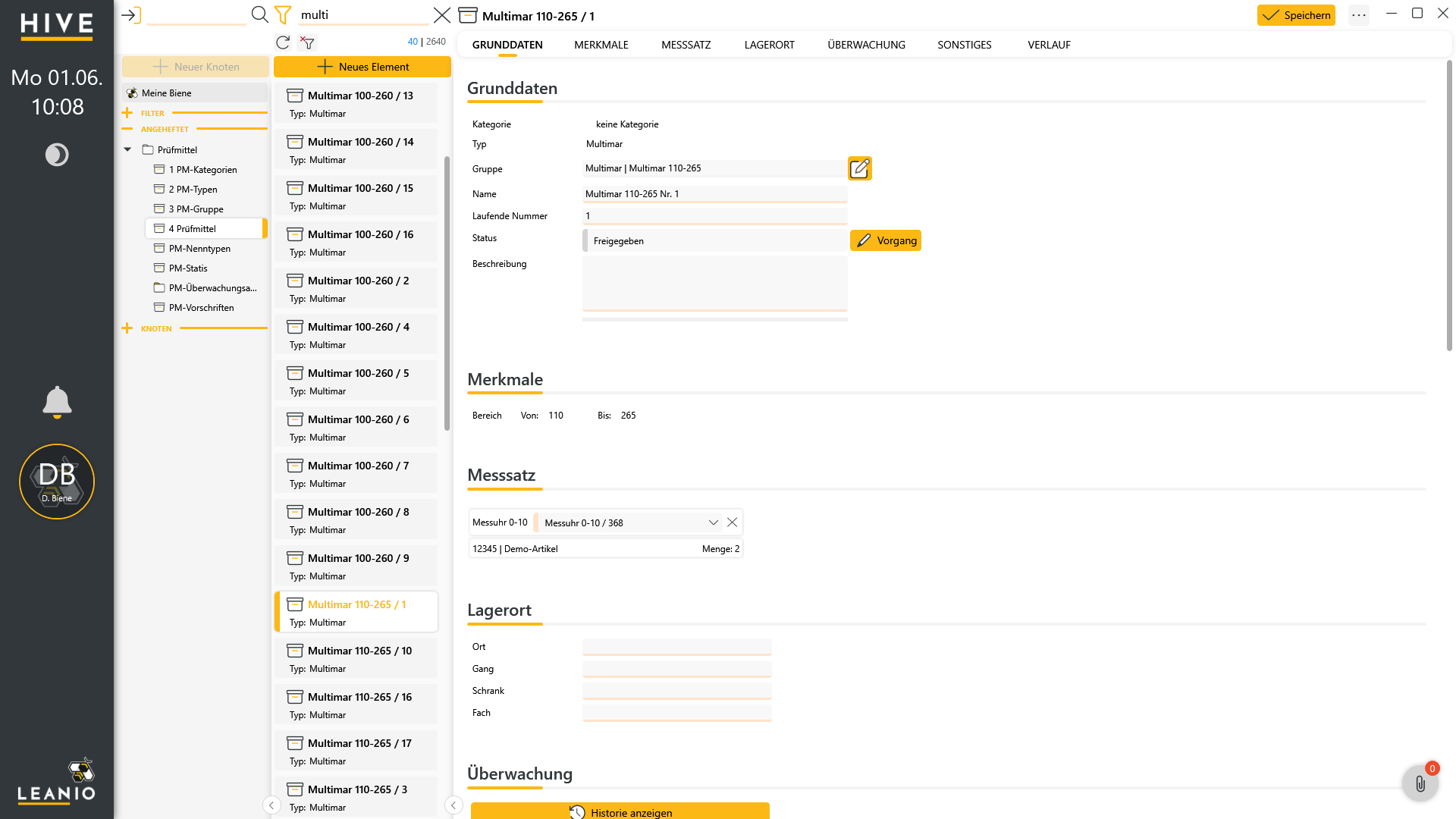The height and width of the screenshot is (819, 1456).
Task: Click Historie anzeigen button
Action: coord(620,811)
